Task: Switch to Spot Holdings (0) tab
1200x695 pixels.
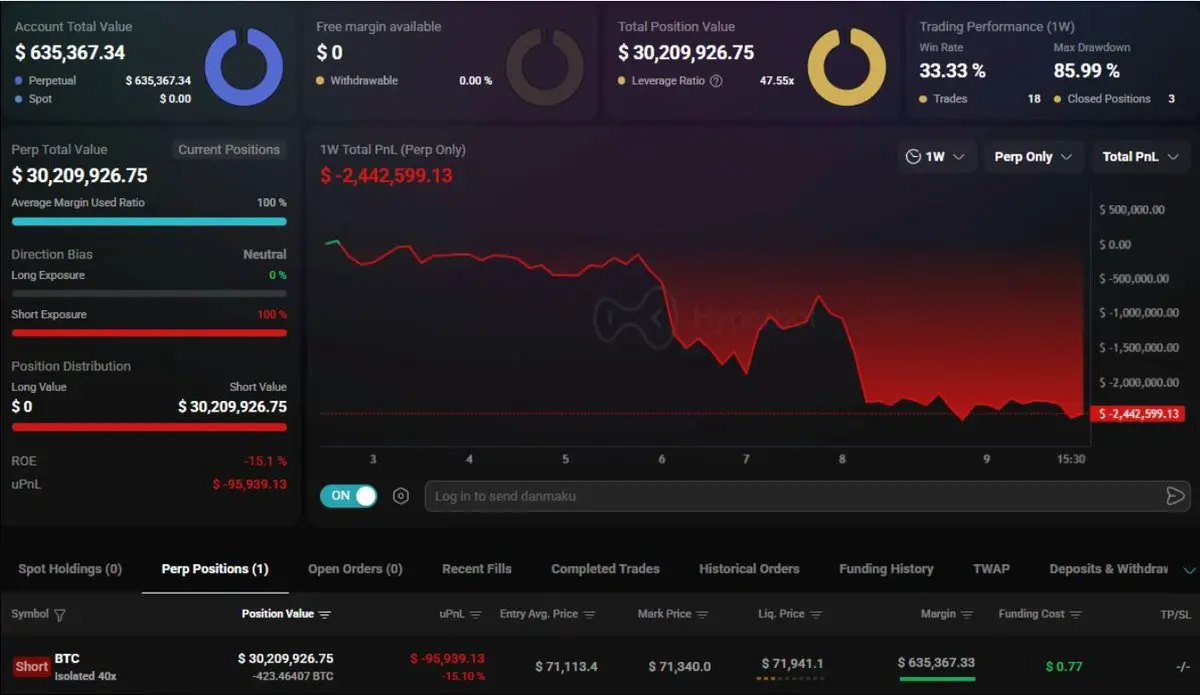Action: tap(70, 569)
